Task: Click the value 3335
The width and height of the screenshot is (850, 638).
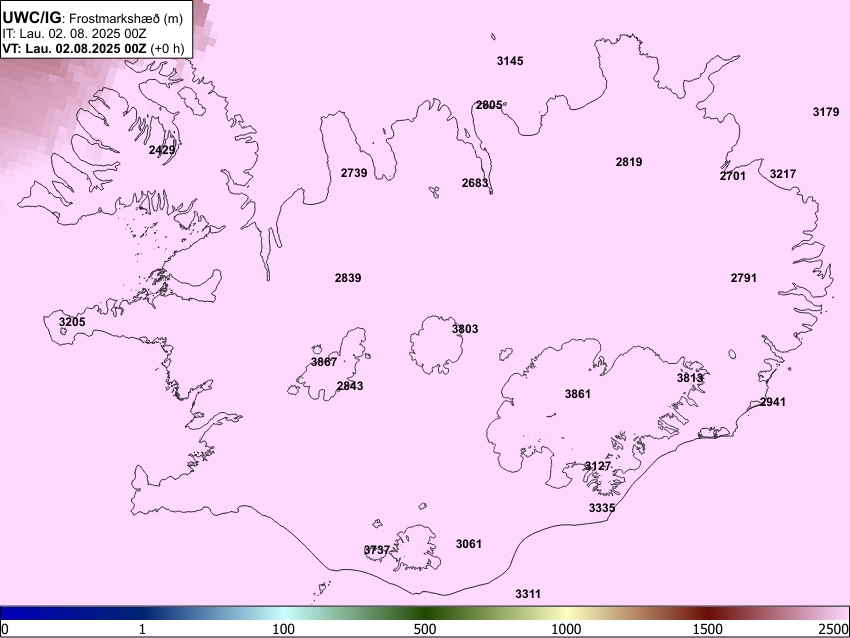Action: click(602, 508)
